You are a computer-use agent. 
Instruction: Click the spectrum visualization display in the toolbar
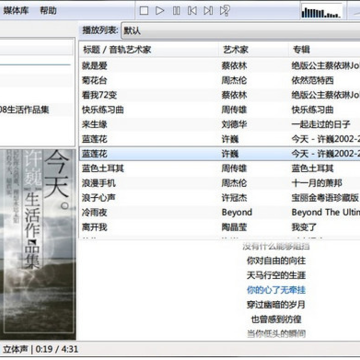click(x=321, y=11)
